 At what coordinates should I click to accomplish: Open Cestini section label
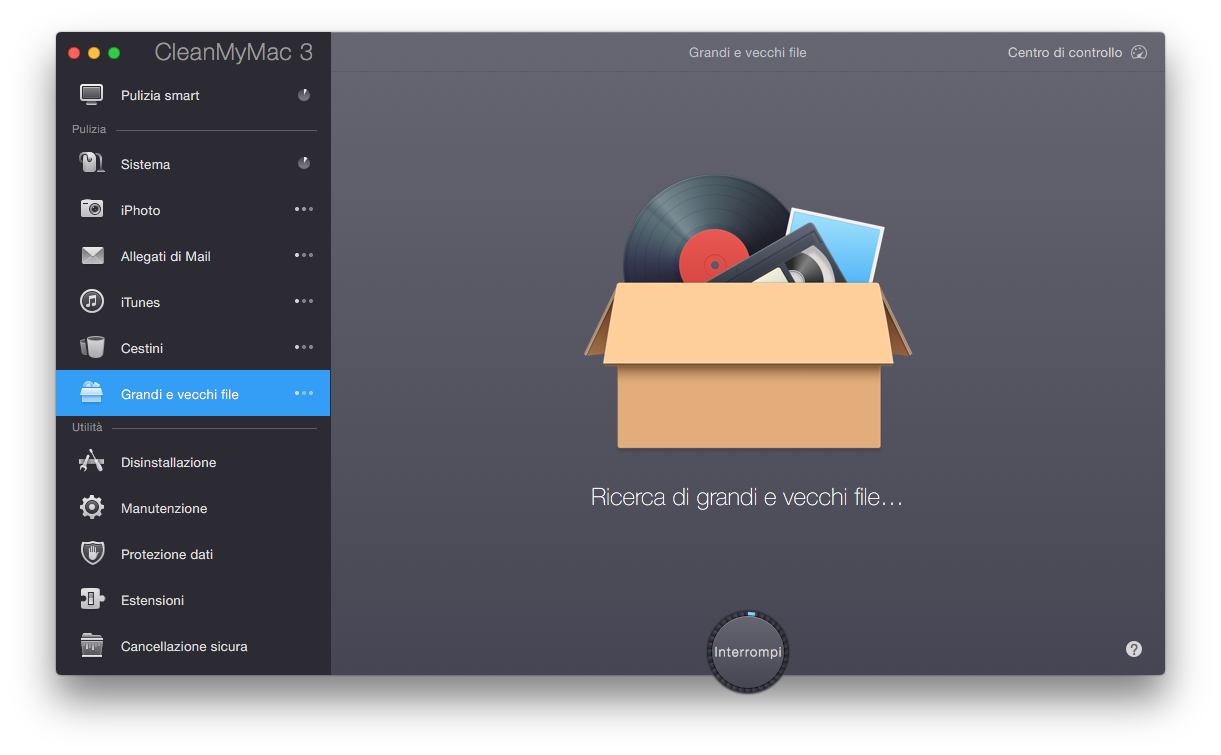coord(142,348)
